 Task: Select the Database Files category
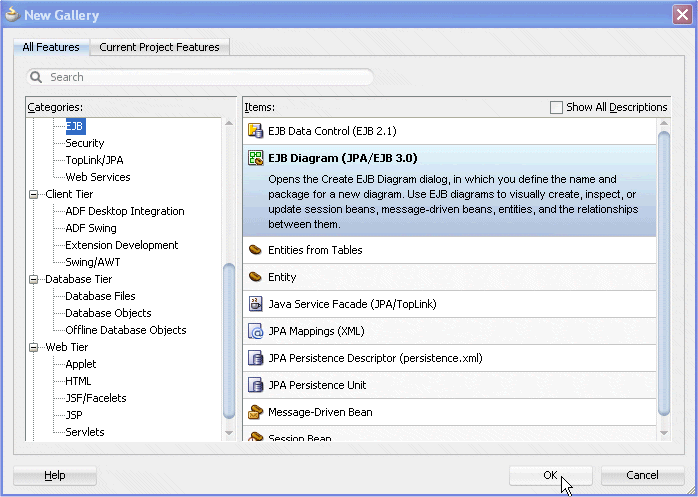(100, 296)
